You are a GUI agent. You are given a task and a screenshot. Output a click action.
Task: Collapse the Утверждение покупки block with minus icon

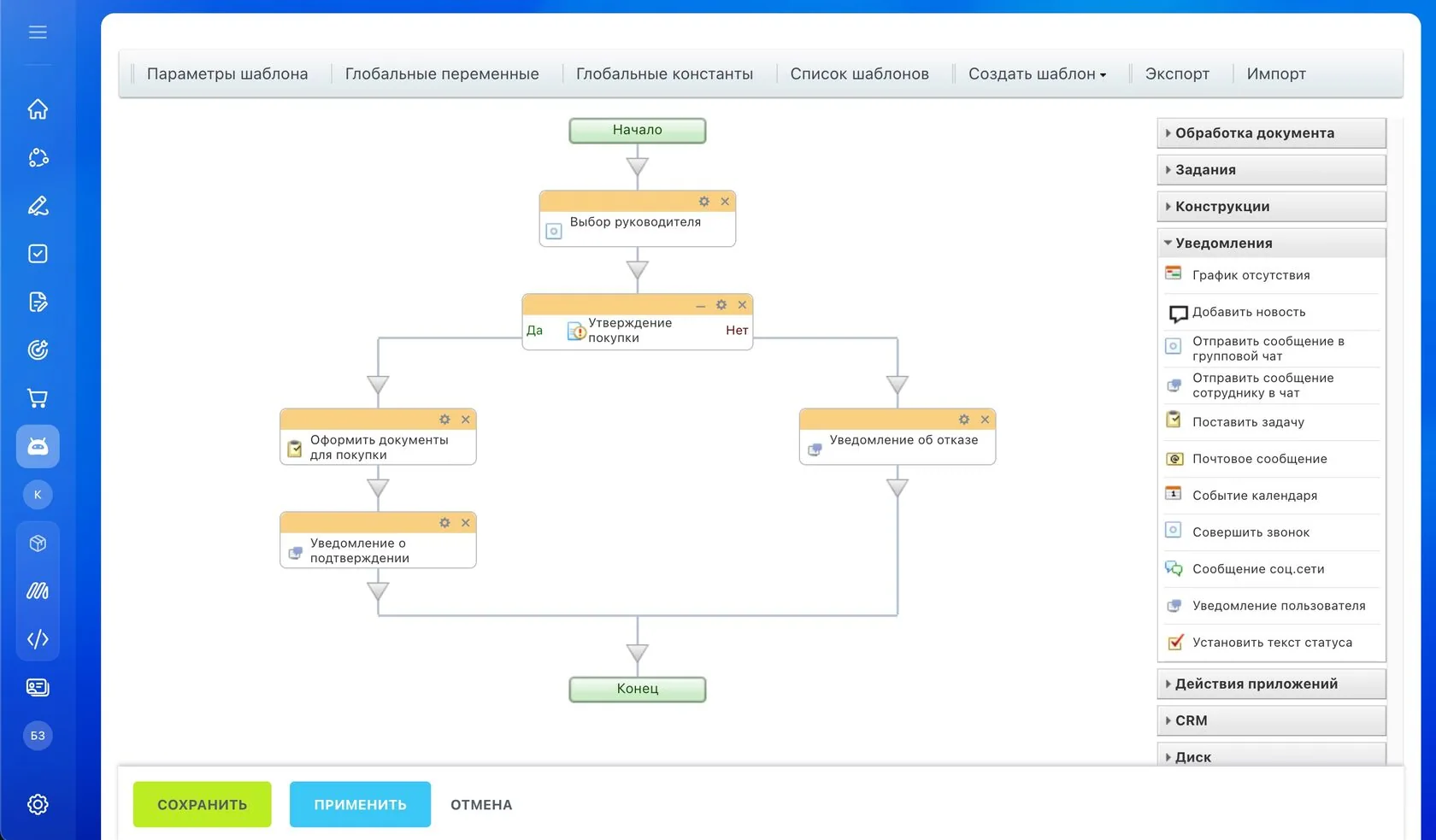click(701, 305)
